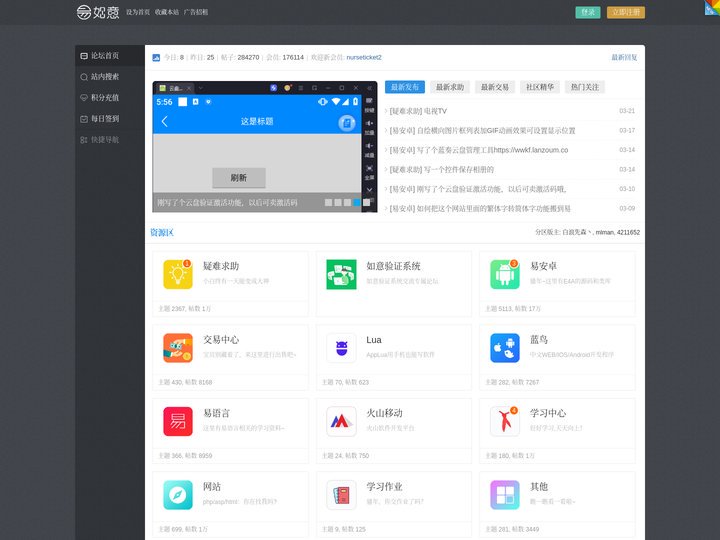
Task: Open 疑难求助 lightbulb forum icon
Action: coord(178,274)
